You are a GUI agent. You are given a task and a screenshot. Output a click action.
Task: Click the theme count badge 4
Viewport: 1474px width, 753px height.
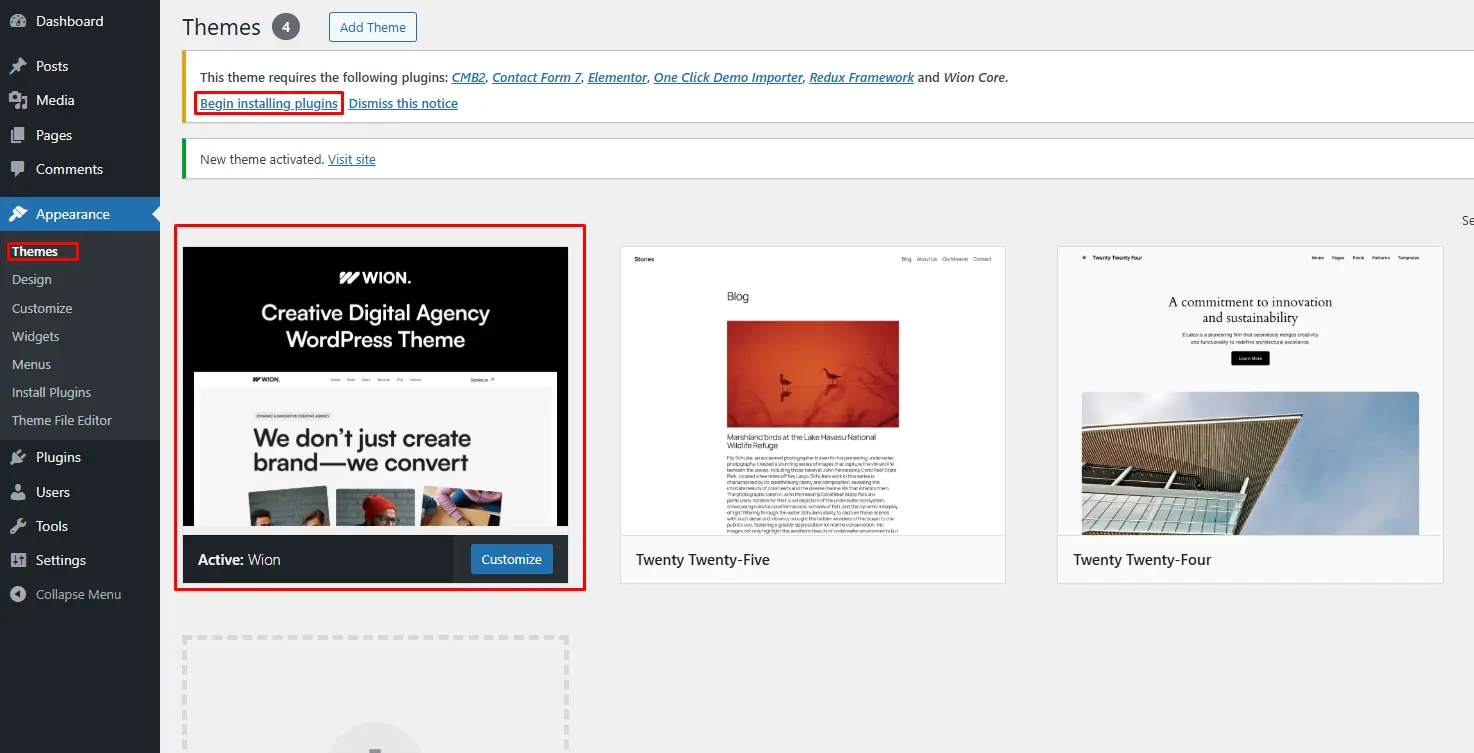pyautogui.click(x=286, y=27)
